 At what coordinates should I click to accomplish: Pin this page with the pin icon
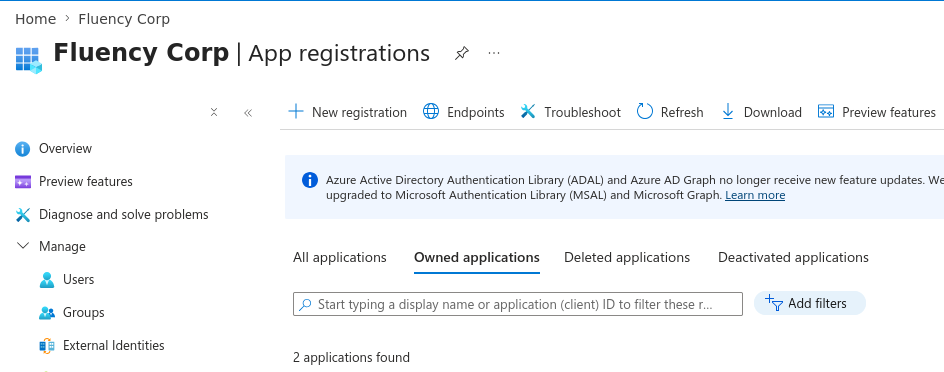461,54
